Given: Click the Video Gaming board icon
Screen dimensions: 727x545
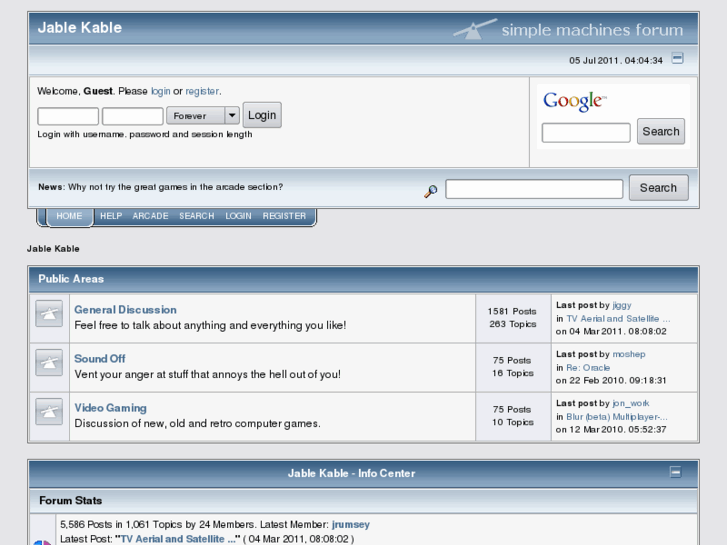Looking at the screenshot, I should [x=49, y=412].
